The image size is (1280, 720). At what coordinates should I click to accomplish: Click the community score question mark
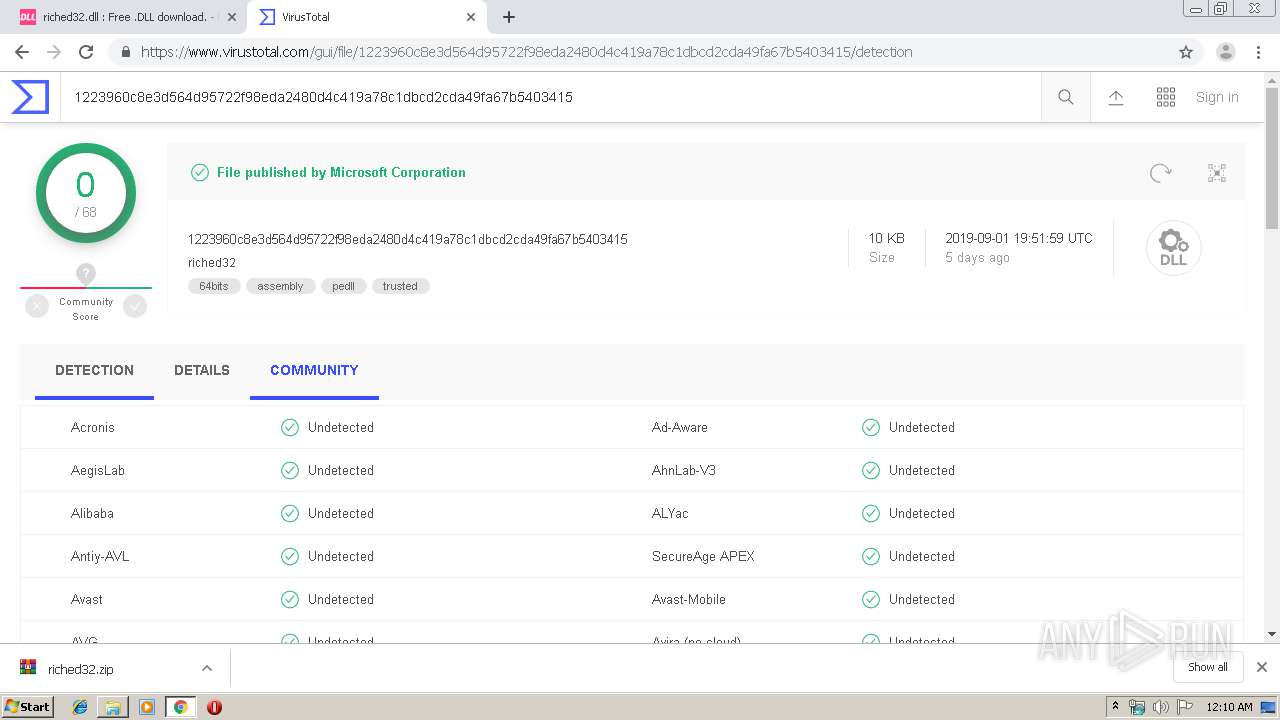(86, 273)
